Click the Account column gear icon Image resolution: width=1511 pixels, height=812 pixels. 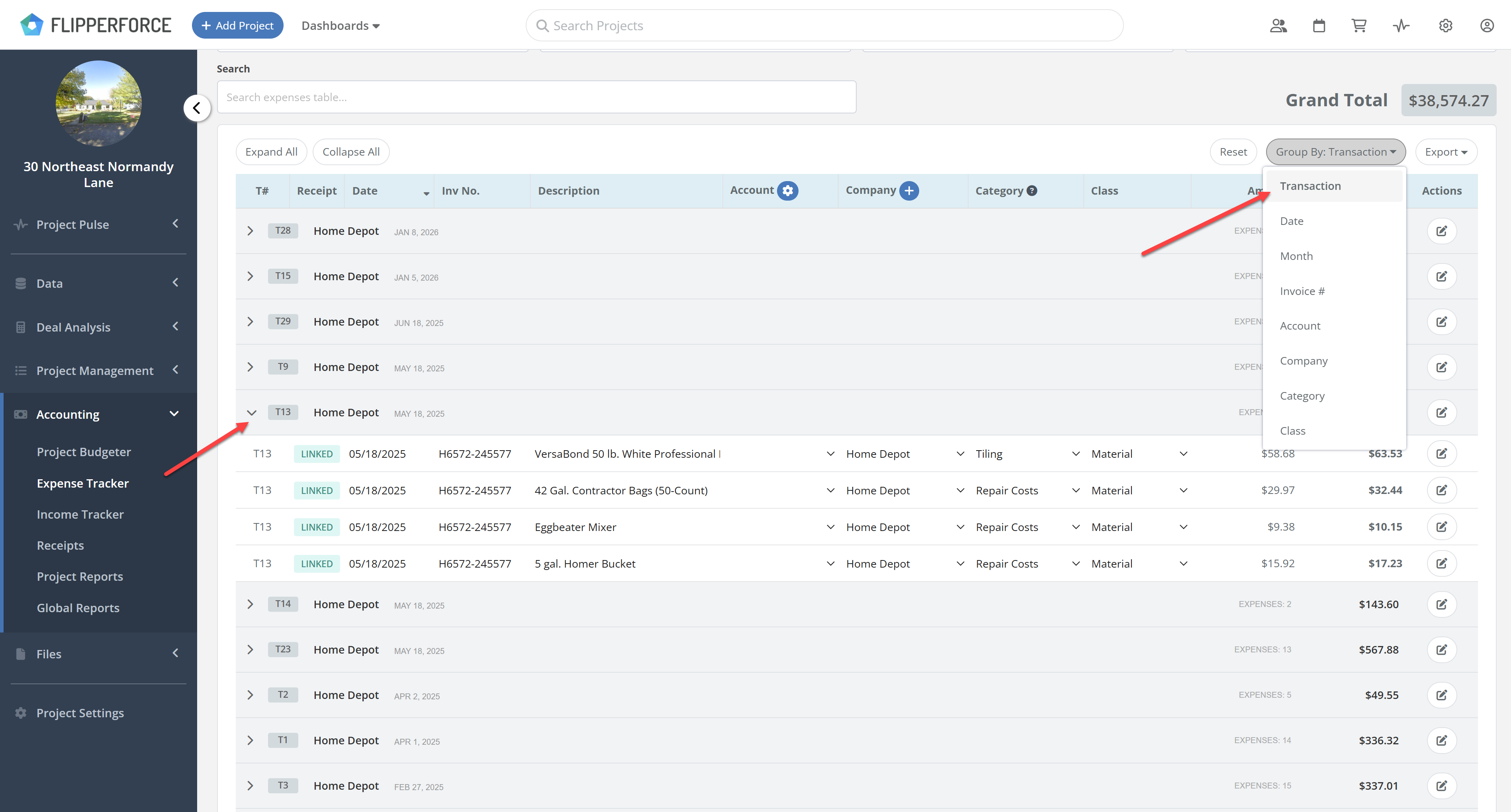click(788, 191)
